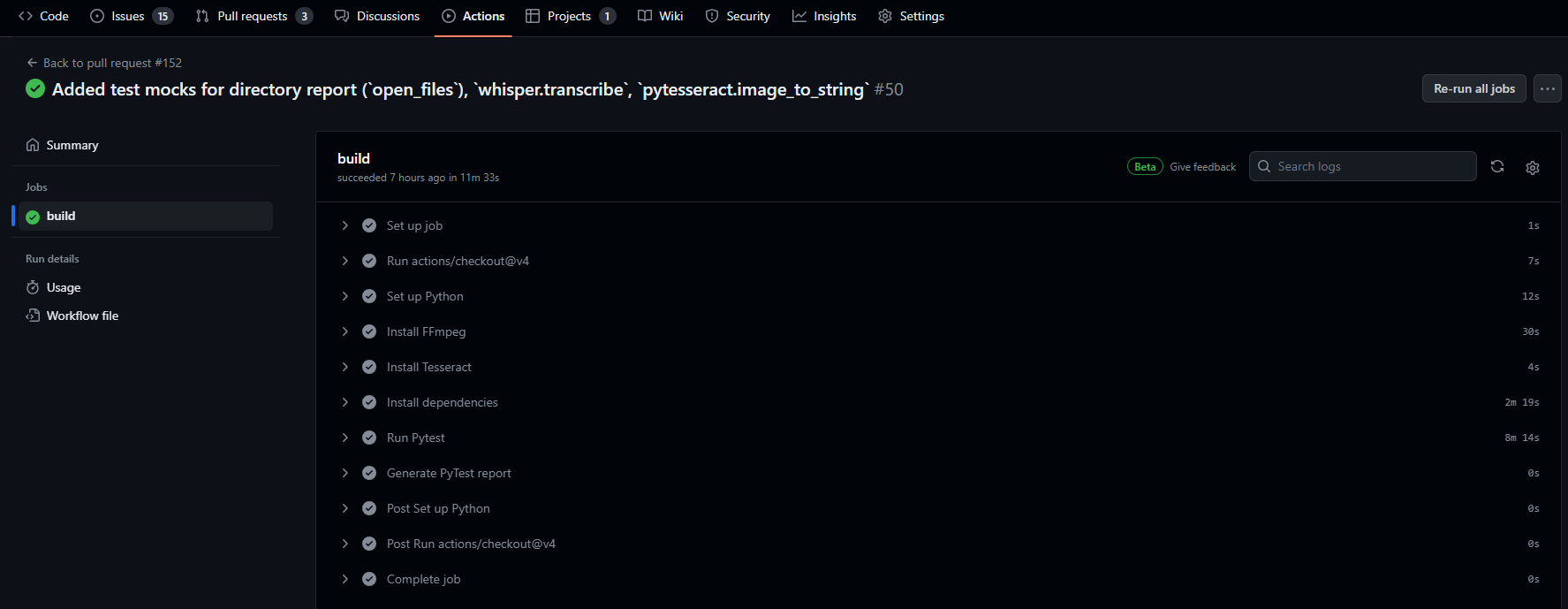
Task: Click the Issues count badge 15
Action: click(x=163, y=16)
